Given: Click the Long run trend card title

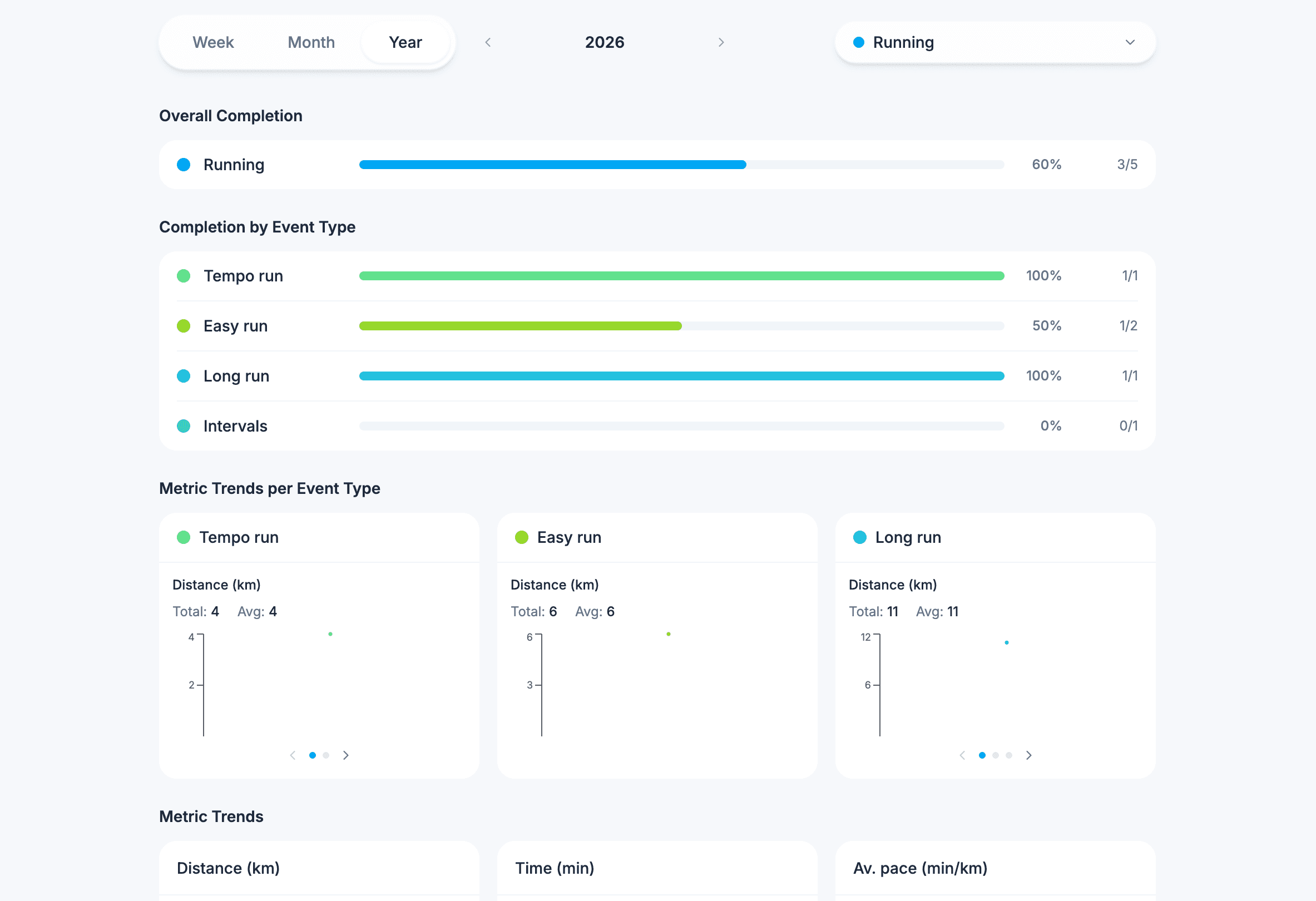Looking at the screenshot, I should click(908, 537).
